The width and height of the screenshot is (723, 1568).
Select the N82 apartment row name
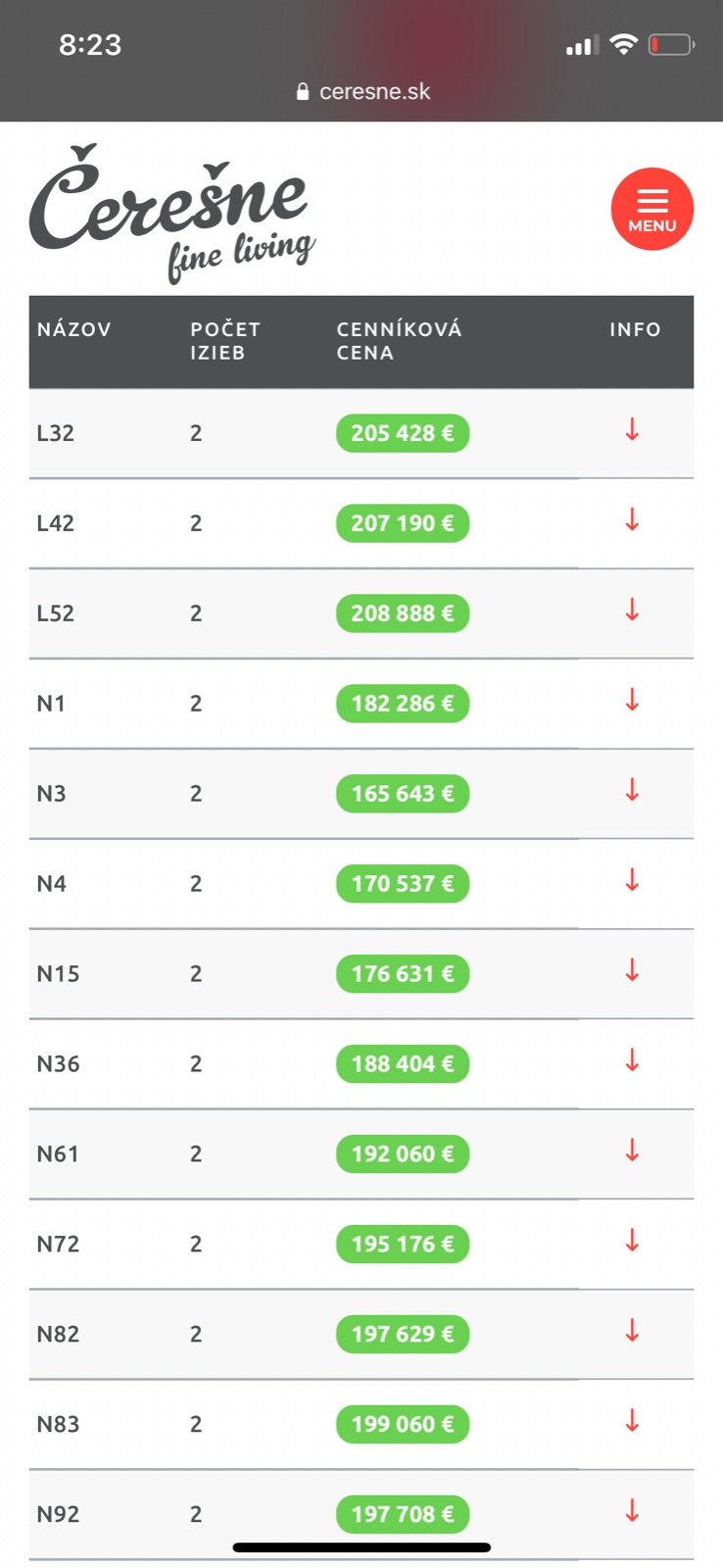58,1335
